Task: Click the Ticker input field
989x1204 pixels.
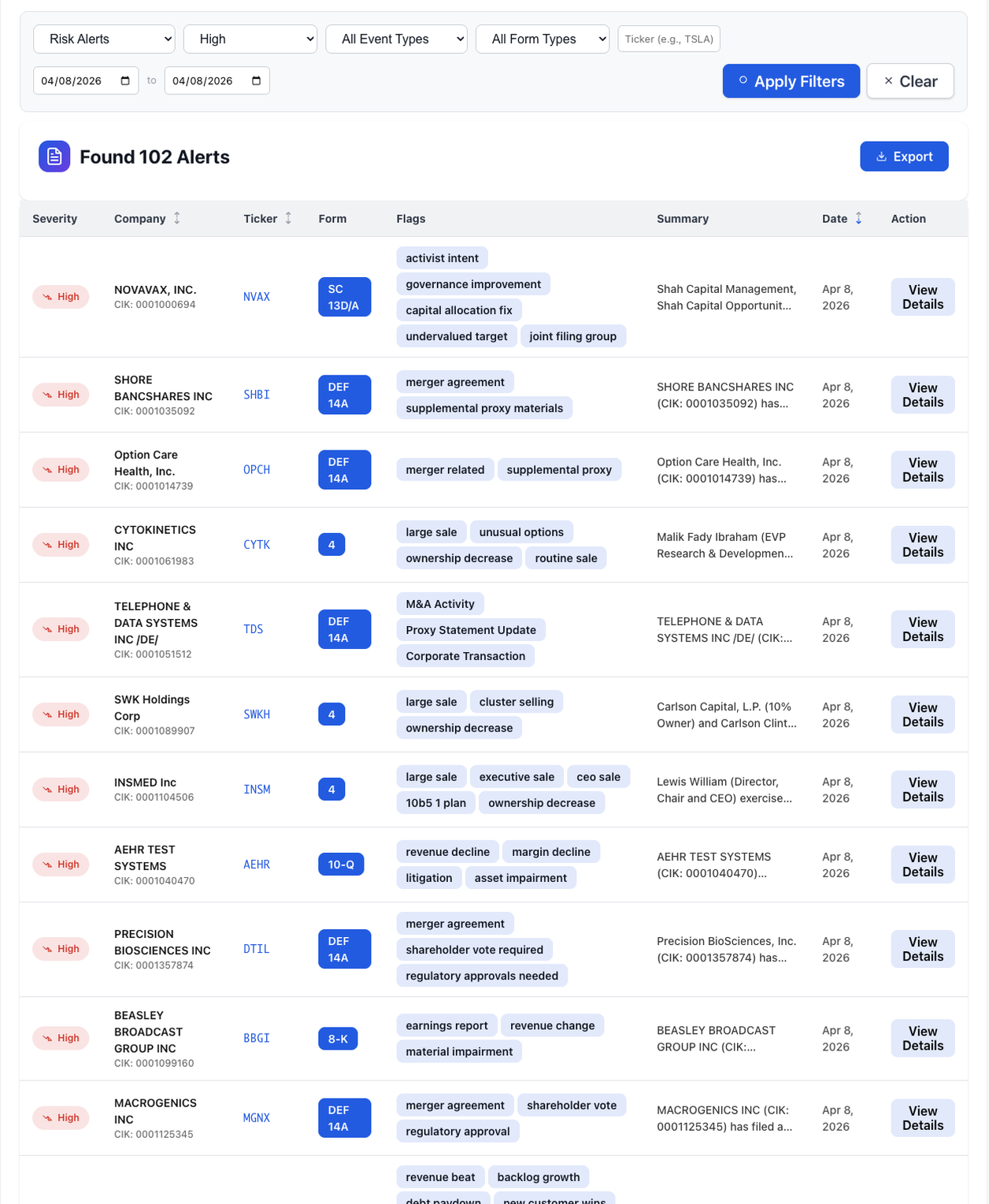Action: [x=669, y=39]
